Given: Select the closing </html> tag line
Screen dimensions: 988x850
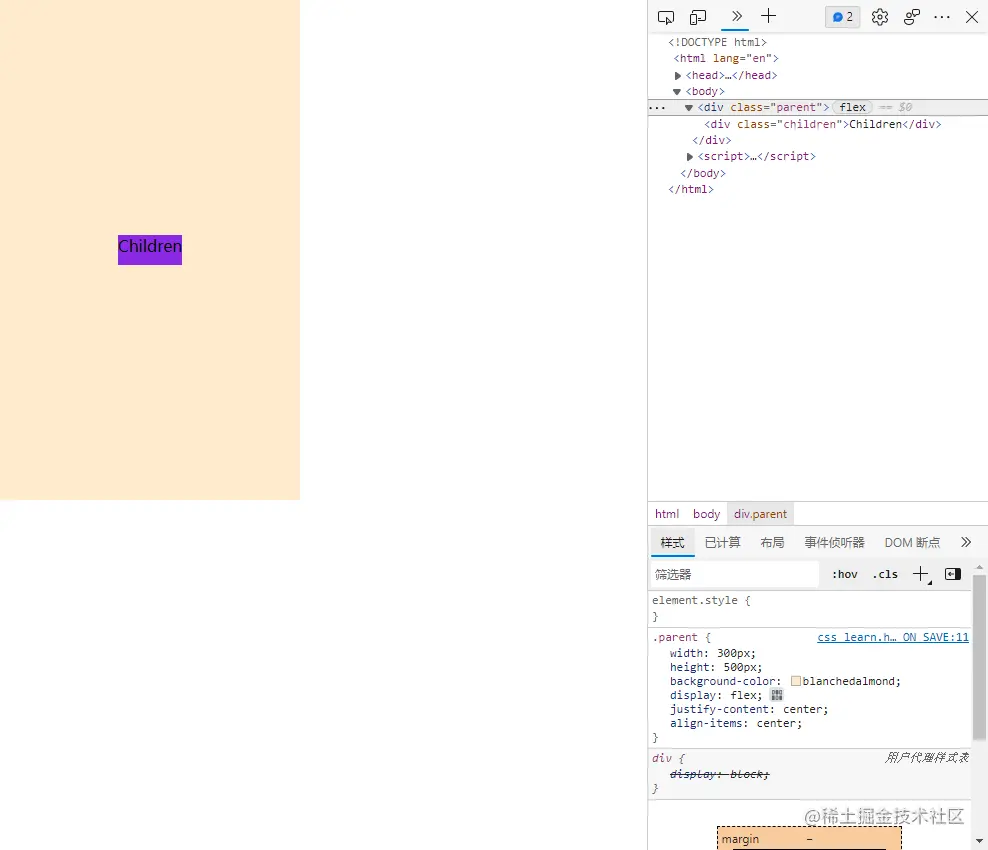Looking at the screenshot, I should pyautogui.click(x=691, y=189).
